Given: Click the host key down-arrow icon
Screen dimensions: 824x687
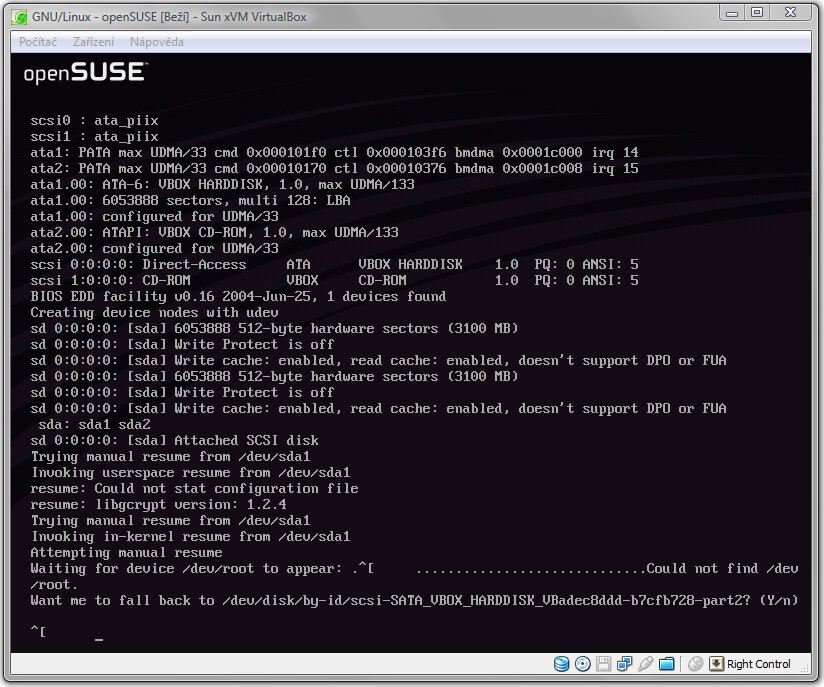Looking at the screenshot, I should pyautogui.click(x=716, y=664).
